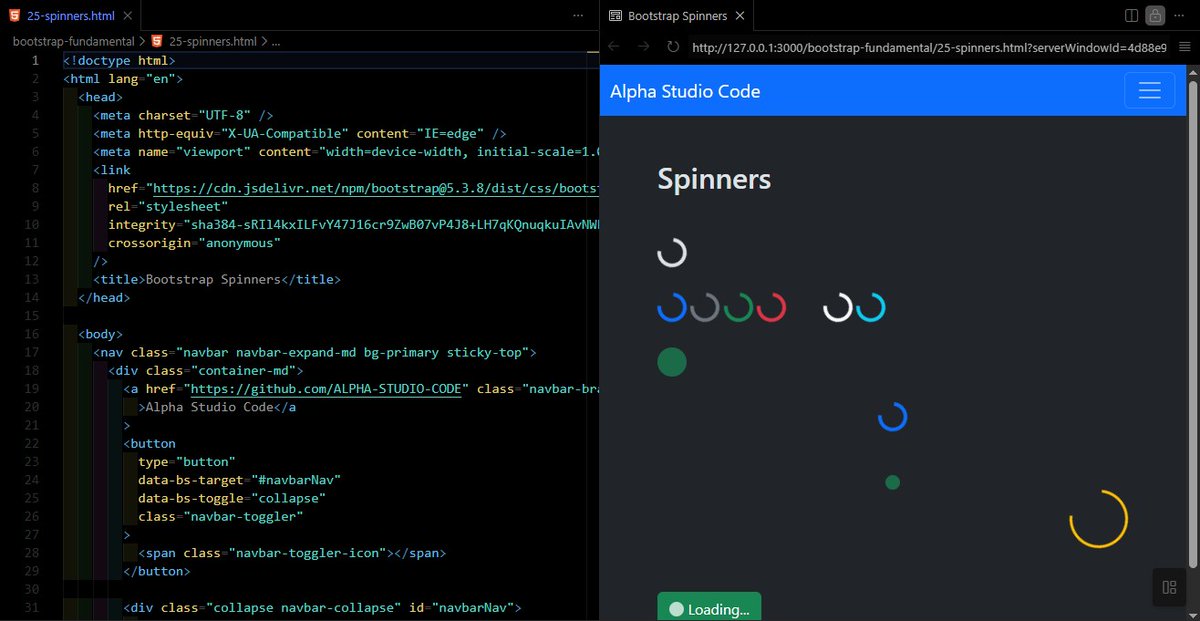Click the Bootstrap Spinners title text in code
The height and width of the screenshot is (621, 1200).
coord(213,279)
